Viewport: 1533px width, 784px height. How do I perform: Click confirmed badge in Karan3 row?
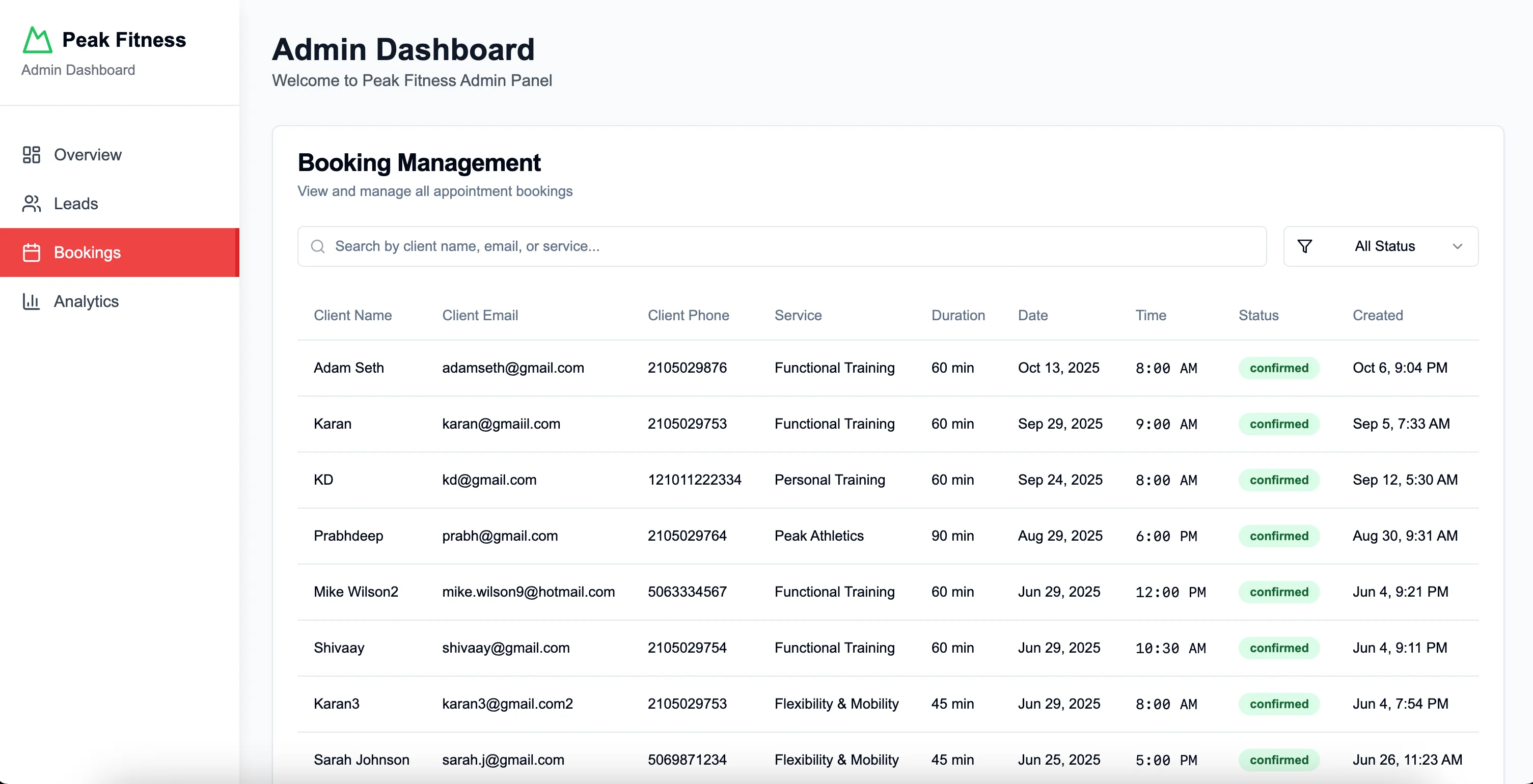tap(1279, 704)
